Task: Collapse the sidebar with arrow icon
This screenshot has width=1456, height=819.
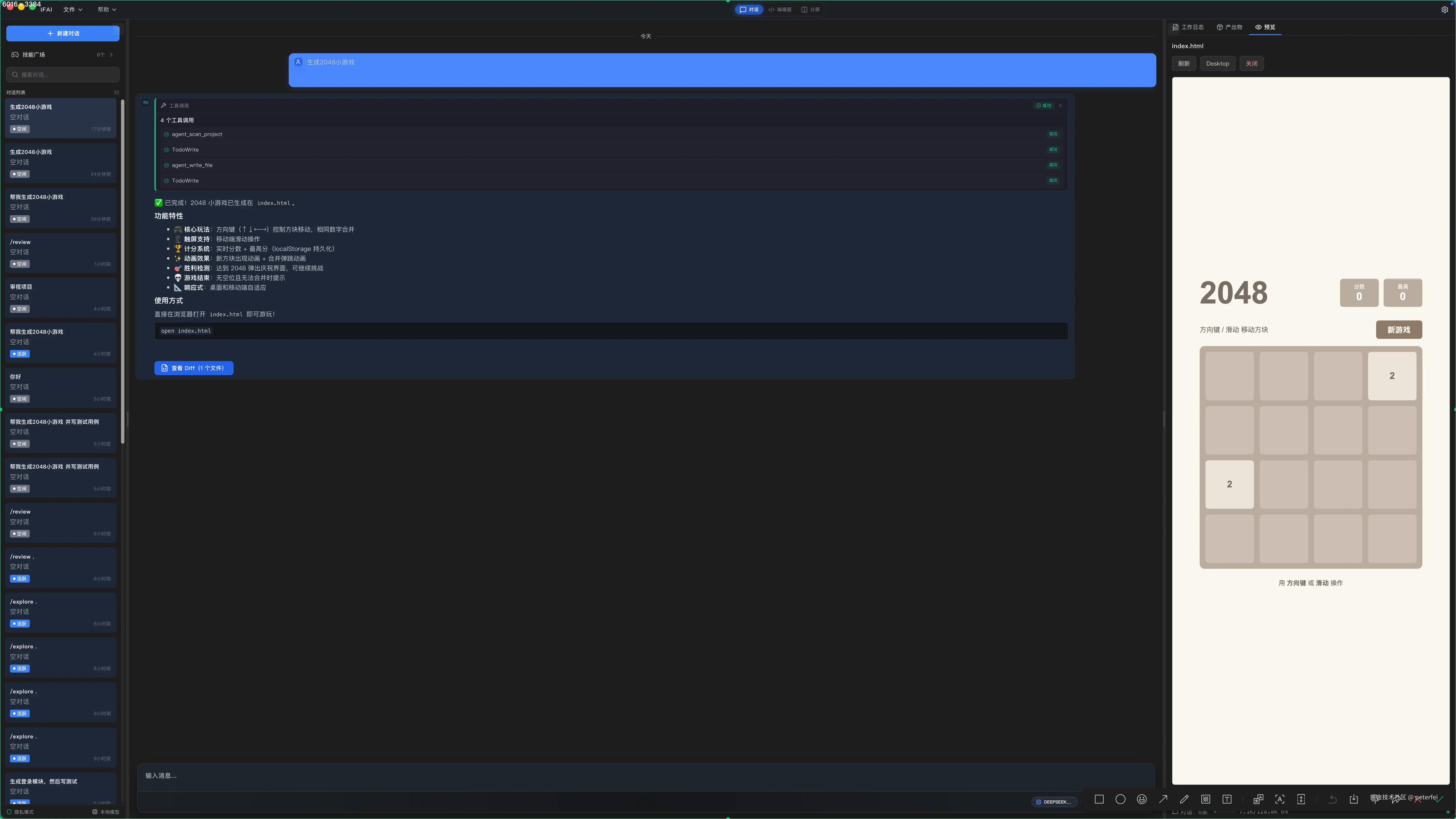Action: tap(118, 29)
